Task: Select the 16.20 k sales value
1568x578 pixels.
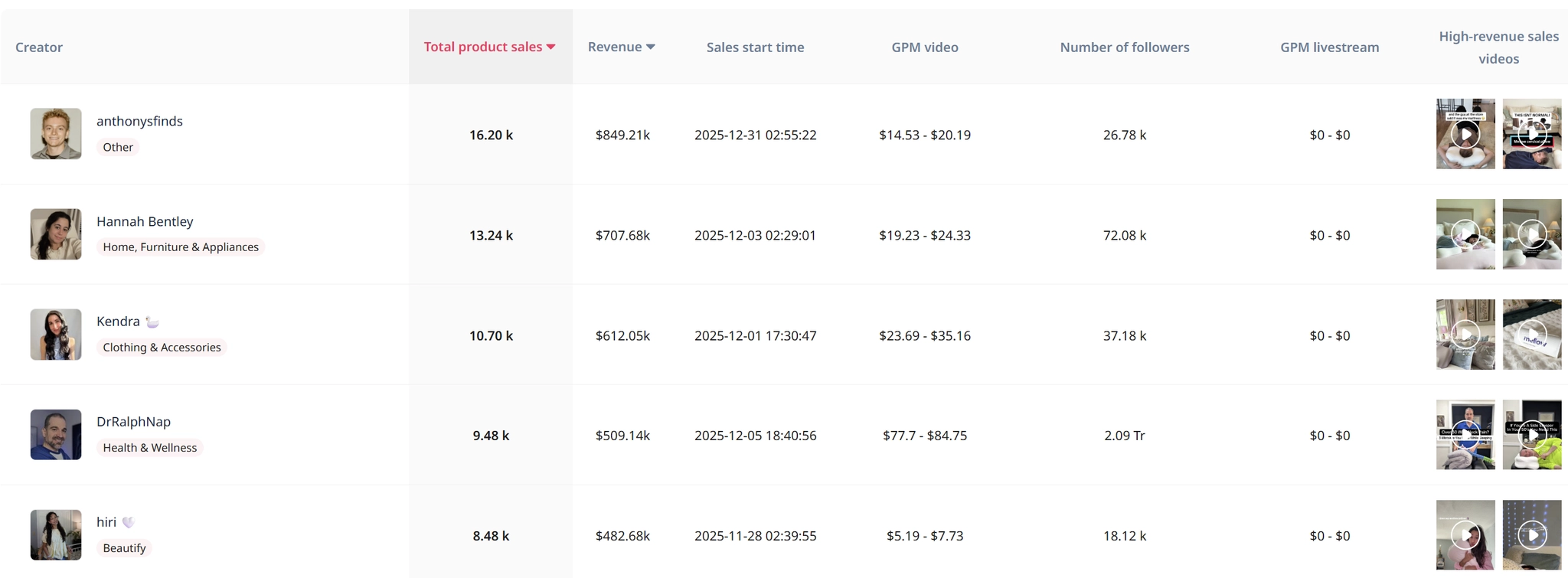Action: point(491,135)
